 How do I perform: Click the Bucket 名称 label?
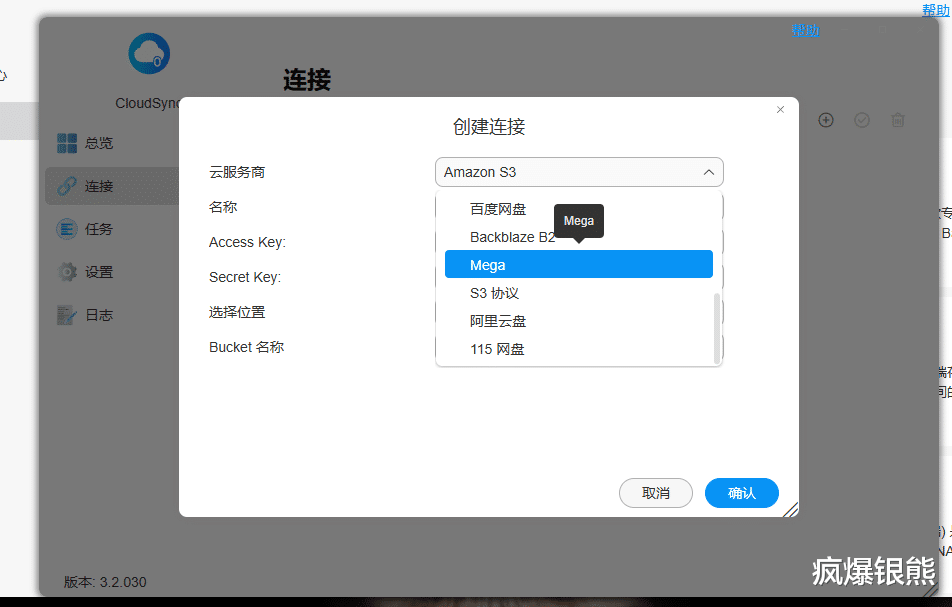click(x=246, y=347)
